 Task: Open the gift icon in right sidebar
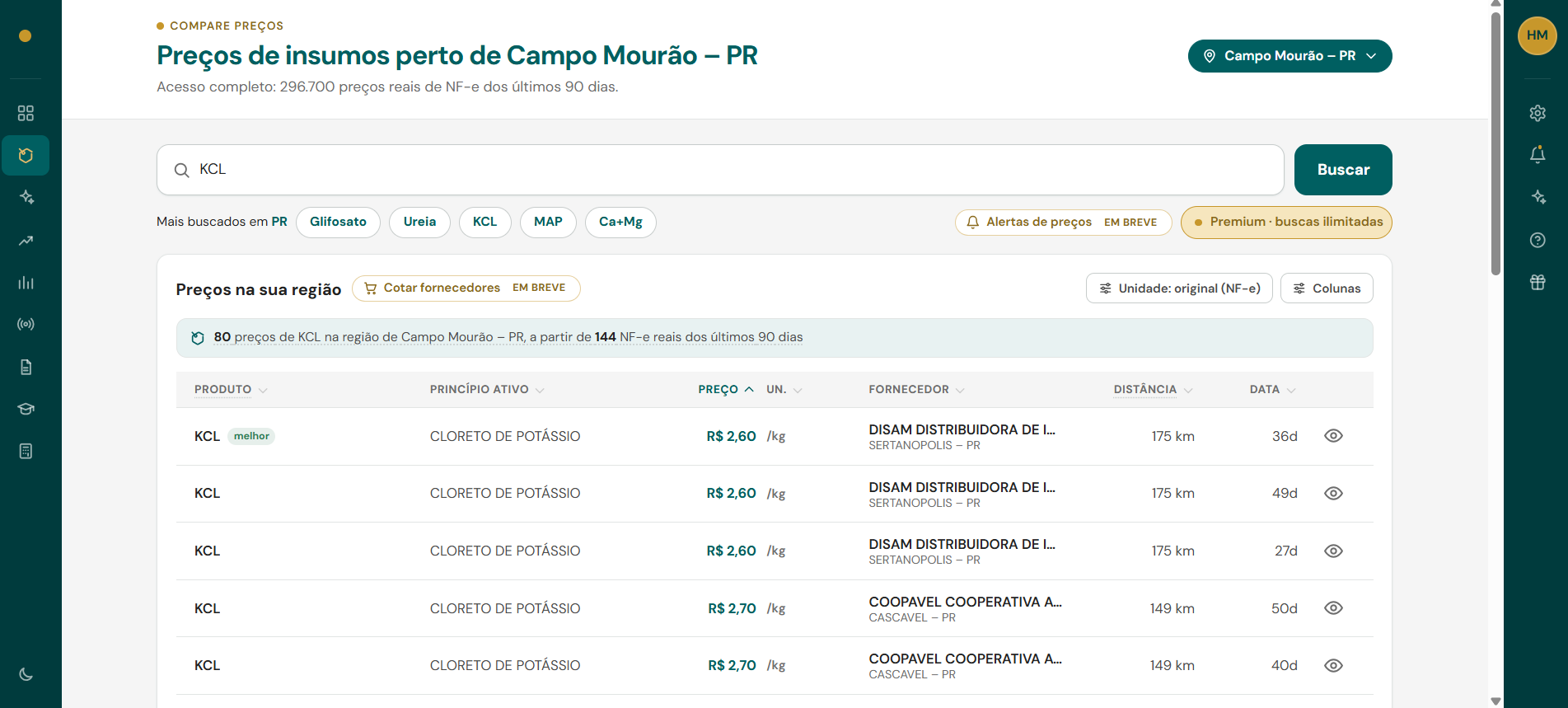tap(1538, 282)
